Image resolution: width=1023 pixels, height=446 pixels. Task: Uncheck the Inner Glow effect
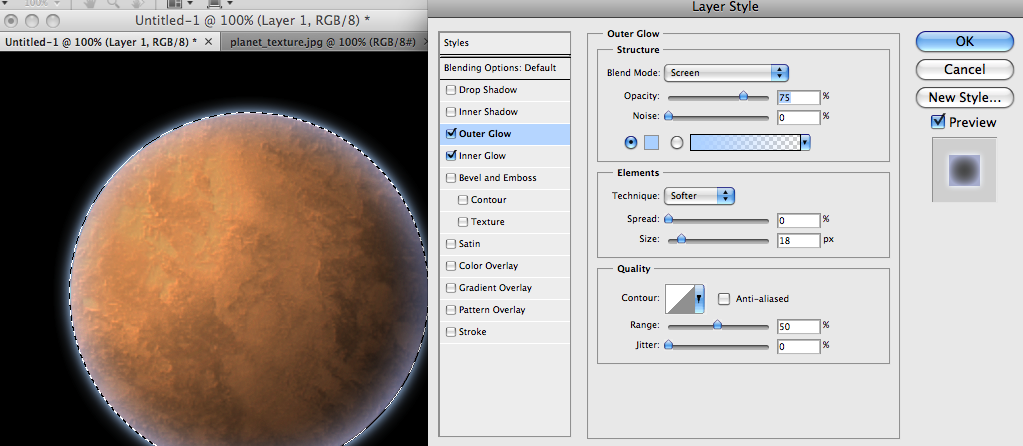[x=451, y=156]
